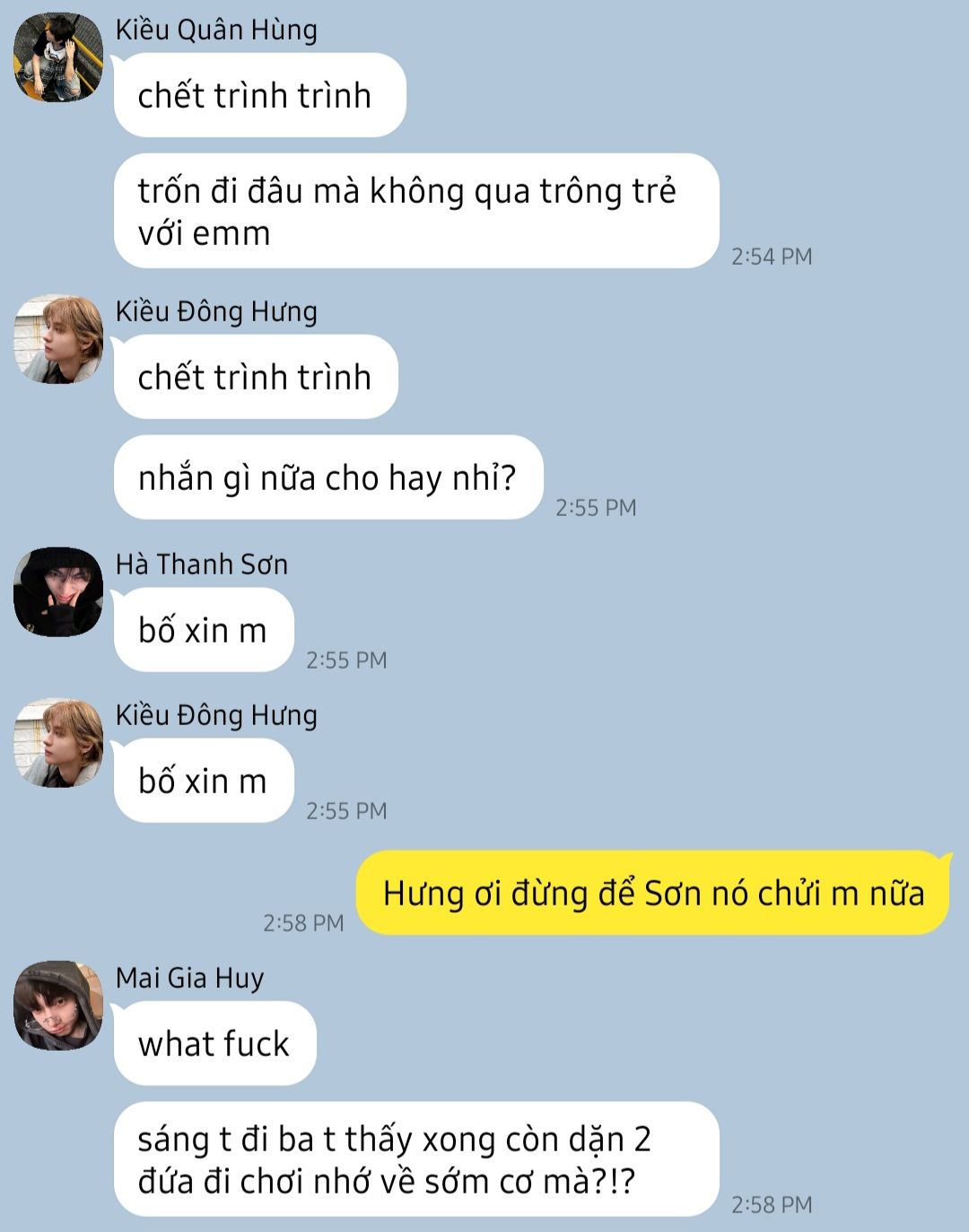Image resolution: width=969 pixels, height=1232 pixels.
Task: Select the sender name Hà Thanh Sơn
Action: (202, 564)
